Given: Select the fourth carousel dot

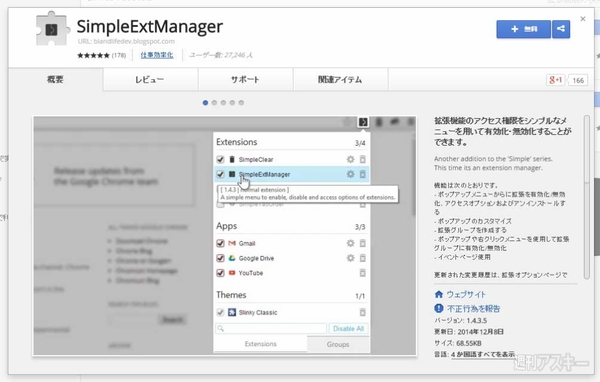Looking at the screenshot, I should pos(232,103).
